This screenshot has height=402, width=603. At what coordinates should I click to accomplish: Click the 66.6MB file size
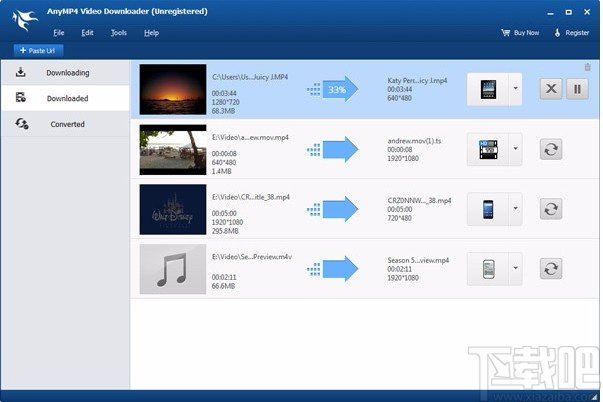point(223,286)
